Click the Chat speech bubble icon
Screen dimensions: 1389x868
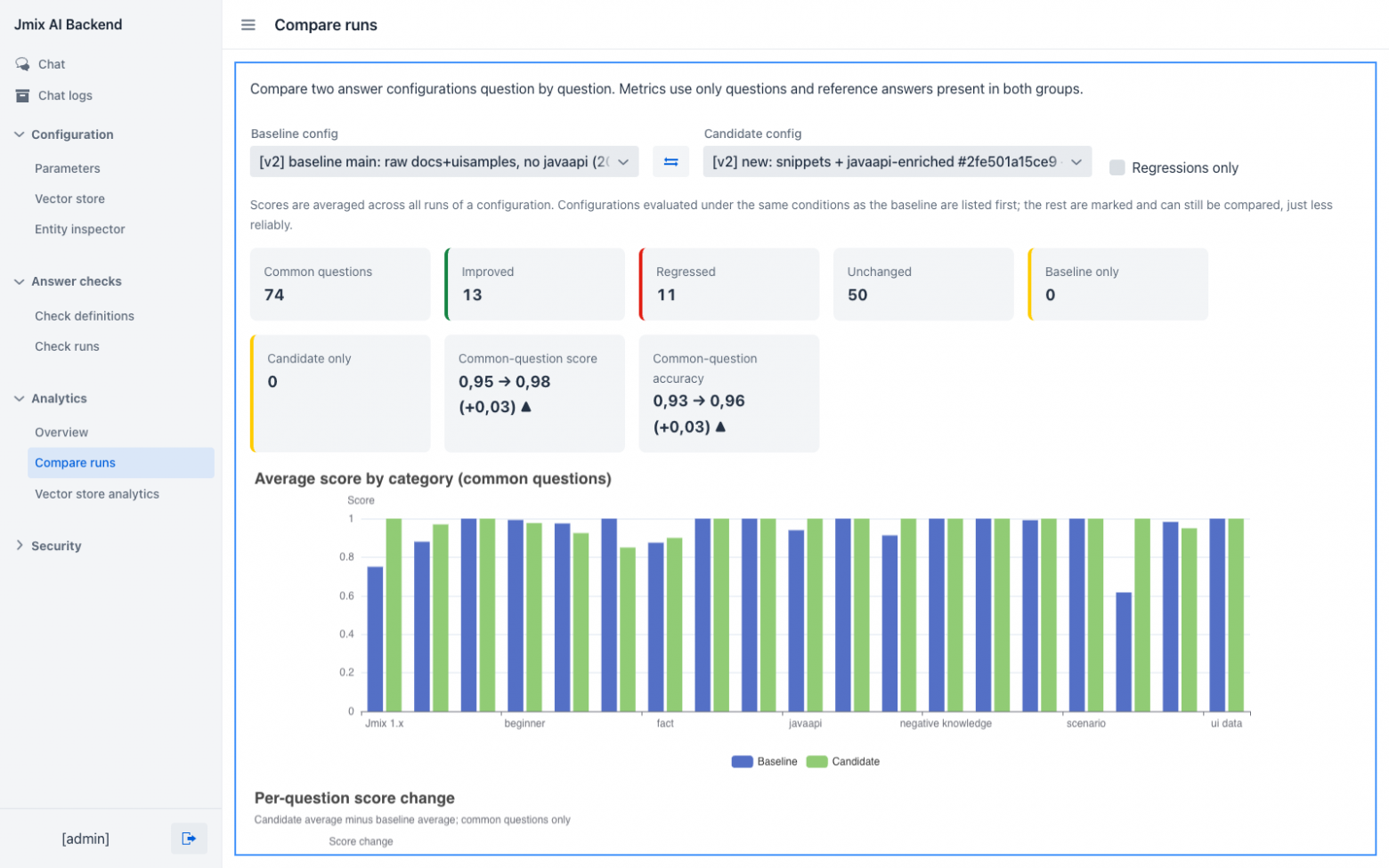[22, 64]
